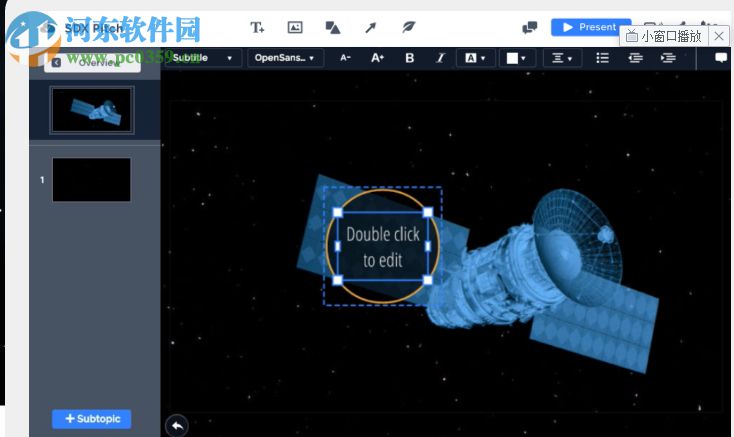Toggle bulleted list
Image resolution: width=734 pixels, height=437 pixels.
pyautogui.click(x=602, y=58)
